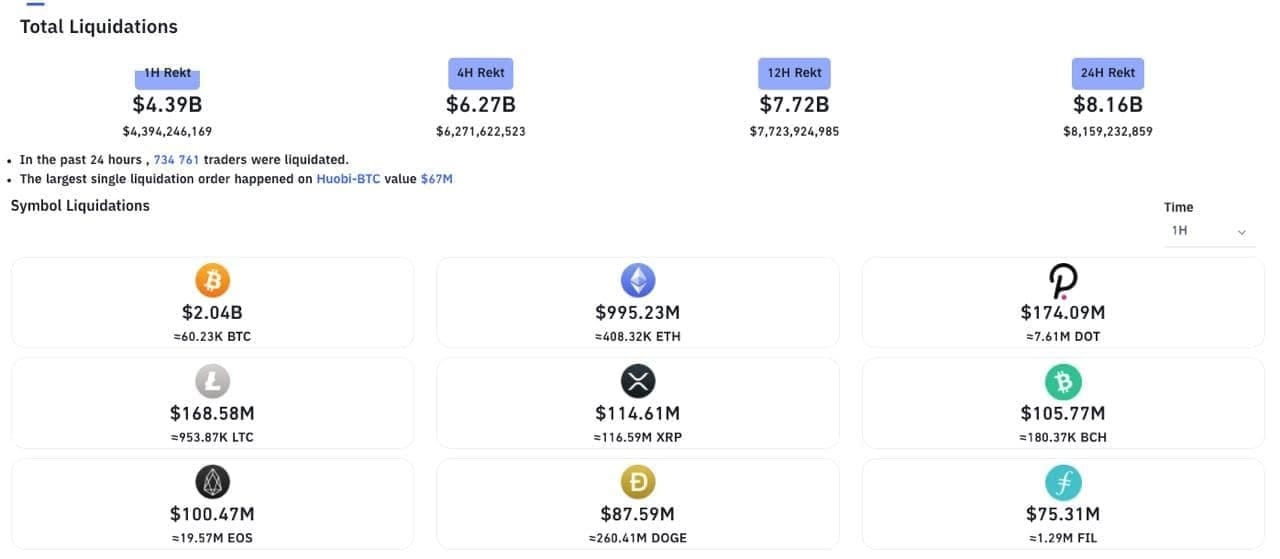The width and height of the screenshot is (1280, 559).
Task: Click the exact figure $6,271,622,523
Action: tap(480, 132)
